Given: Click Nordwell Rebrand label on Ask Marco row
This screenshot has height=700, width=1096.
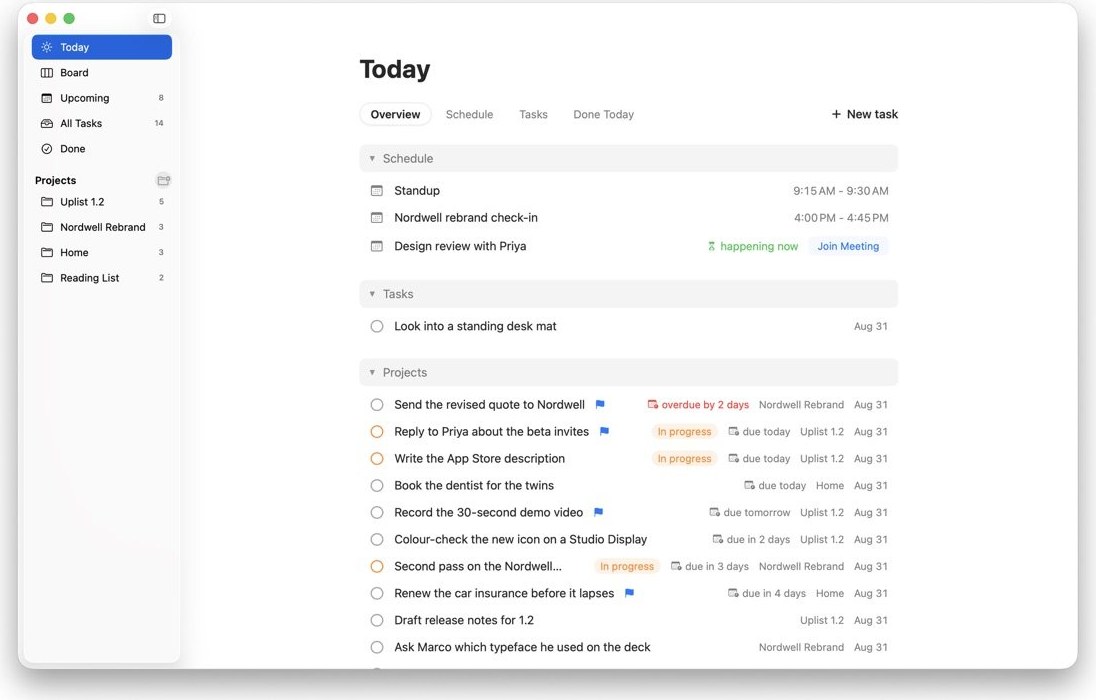Looking at the screenshot, I should [801, 648].
